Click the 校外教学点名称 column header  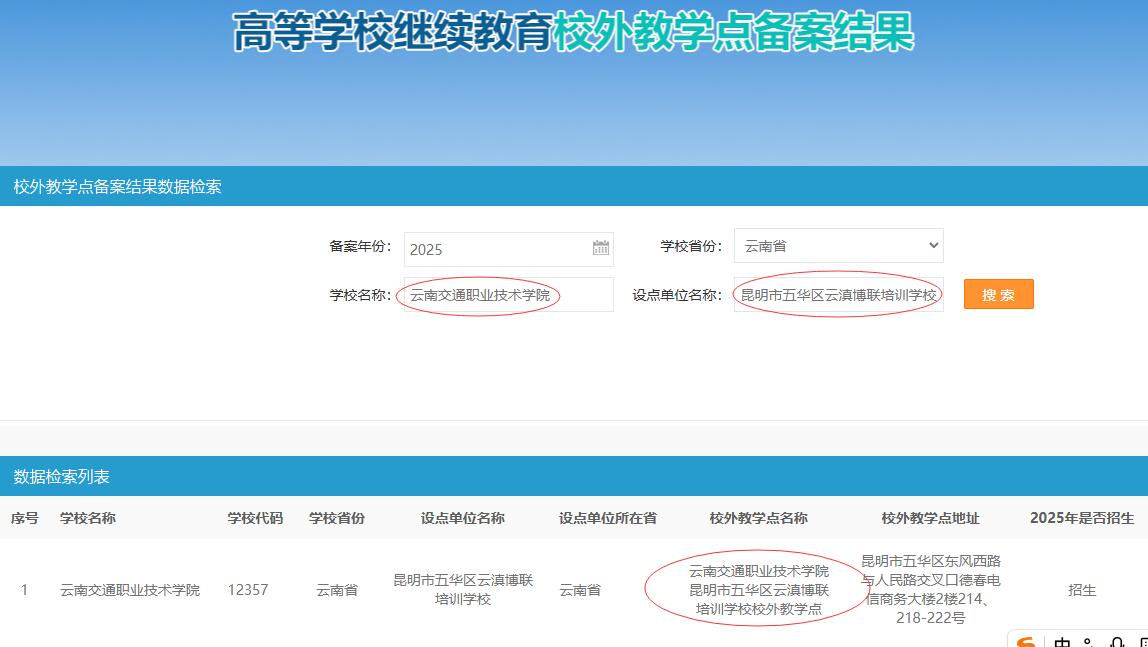tap(758, 518)
